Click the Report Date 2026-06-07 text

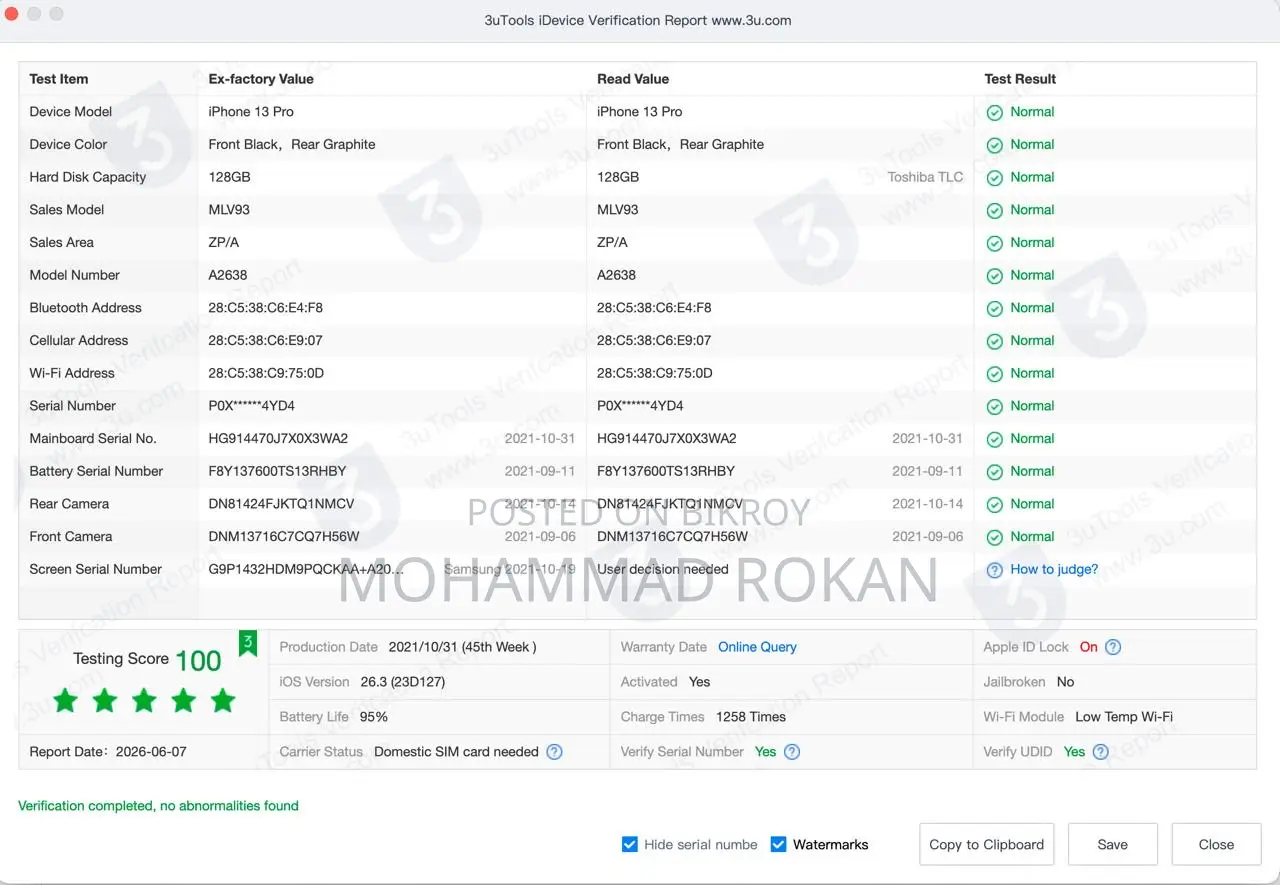108,752
